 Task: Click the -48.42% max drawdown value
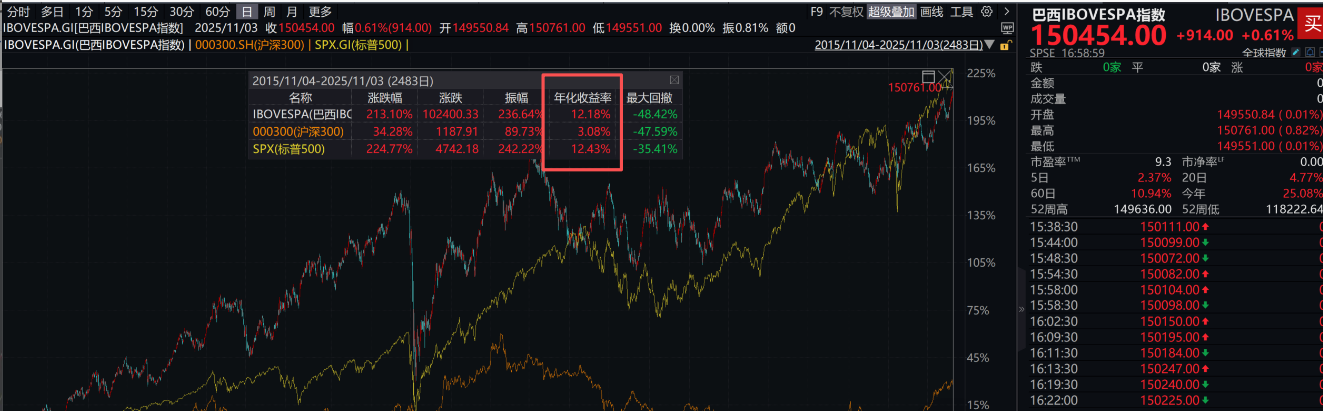pyautogui.click(x=655, y=115)
